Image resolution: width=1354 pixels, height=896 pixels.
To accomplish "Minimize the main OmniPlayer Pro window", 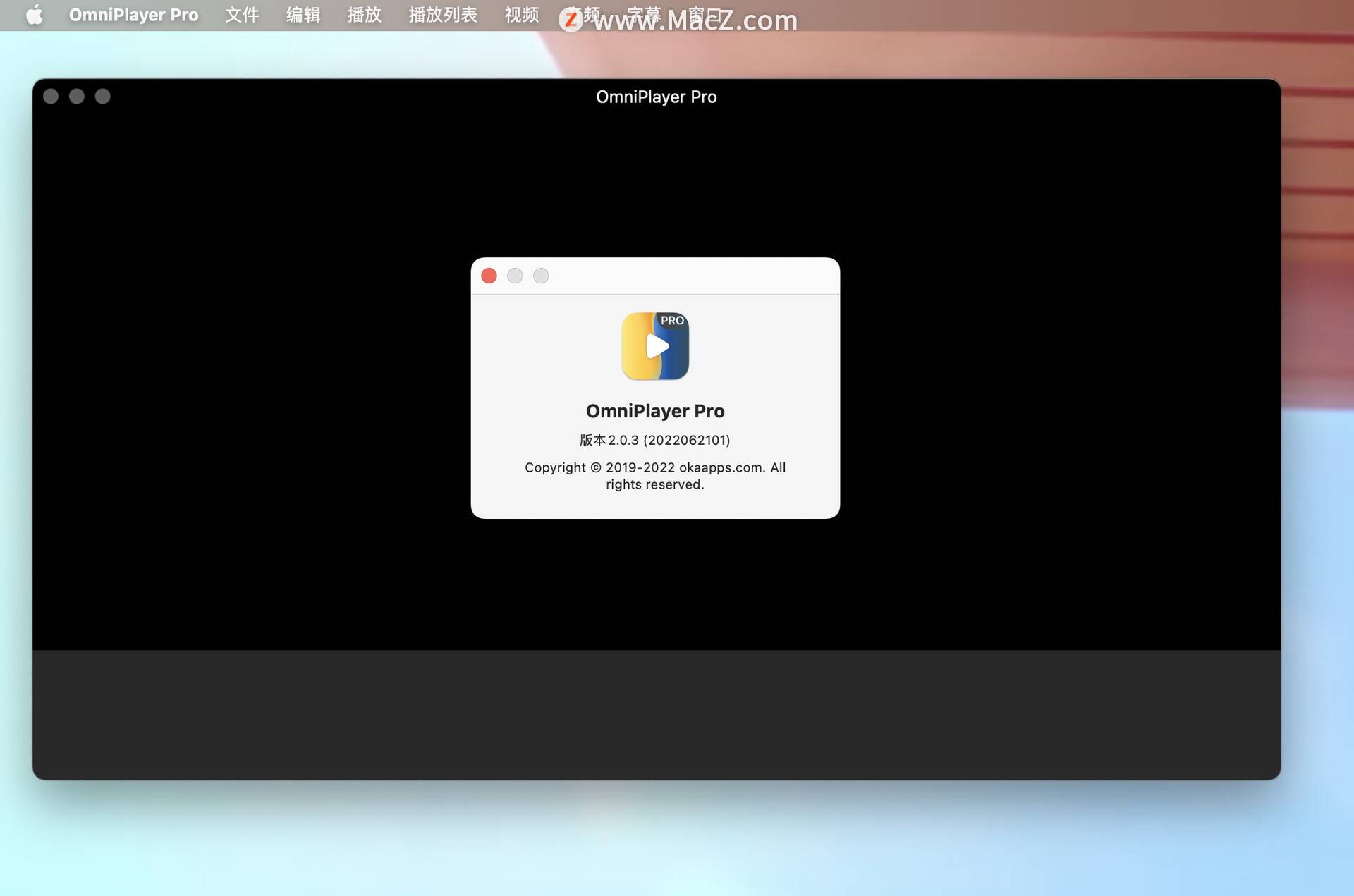I will (77, 97).
